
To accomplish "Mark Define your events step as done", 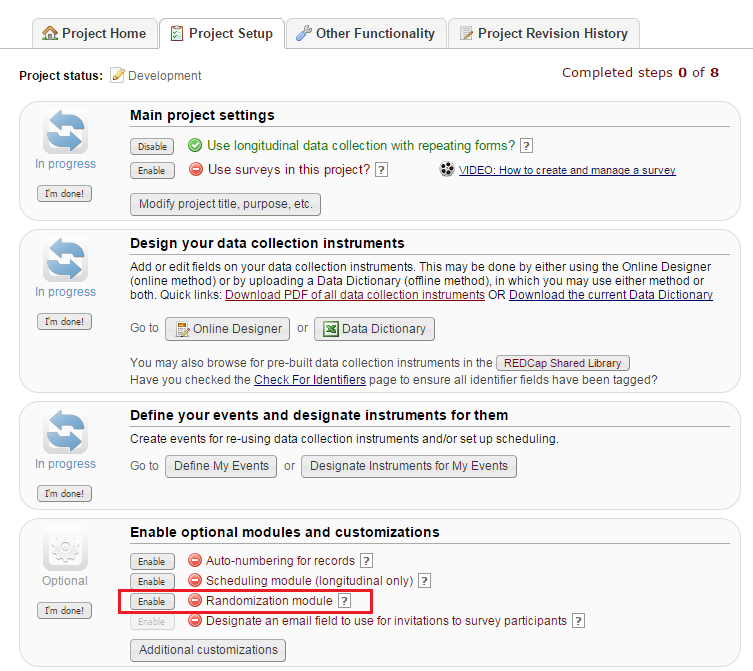I will 64,493.
